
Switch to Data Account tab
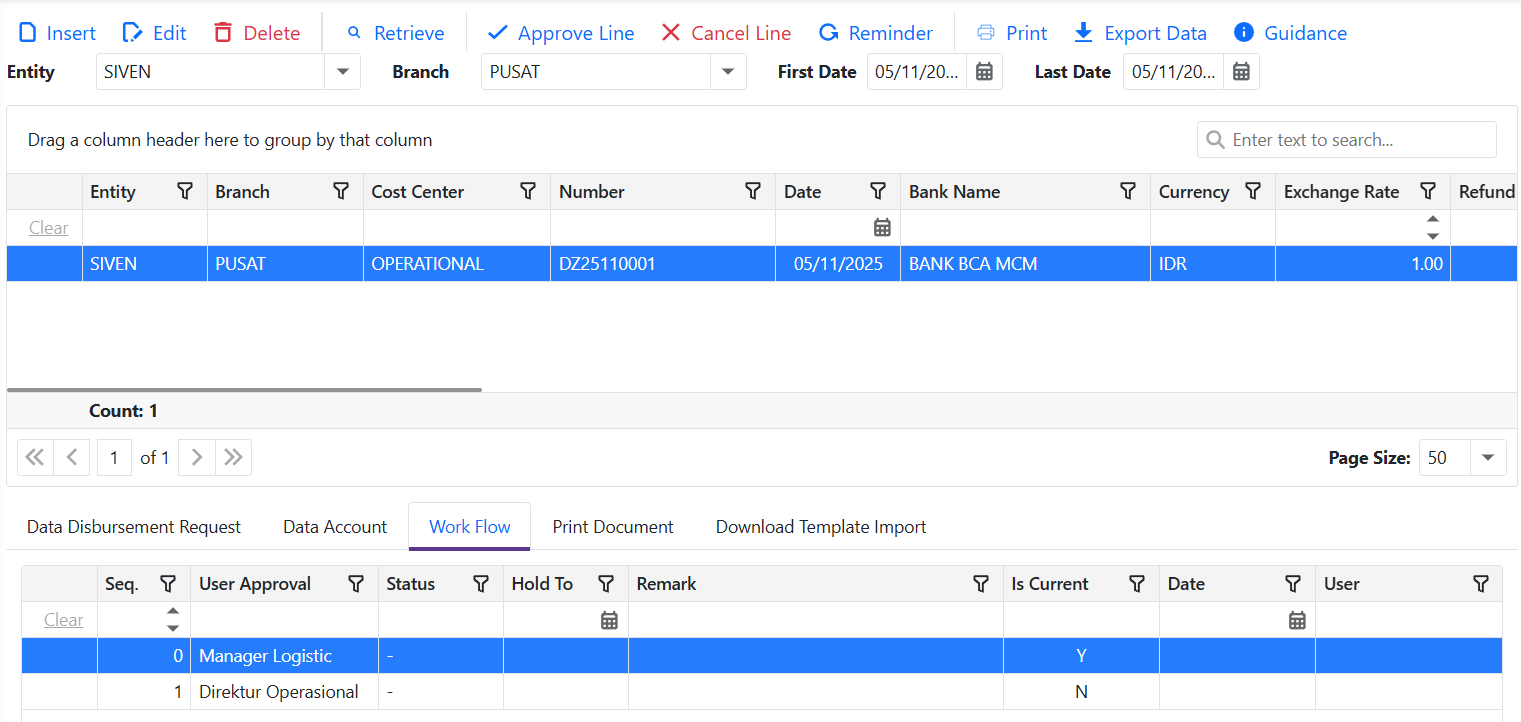pos(335,527)
